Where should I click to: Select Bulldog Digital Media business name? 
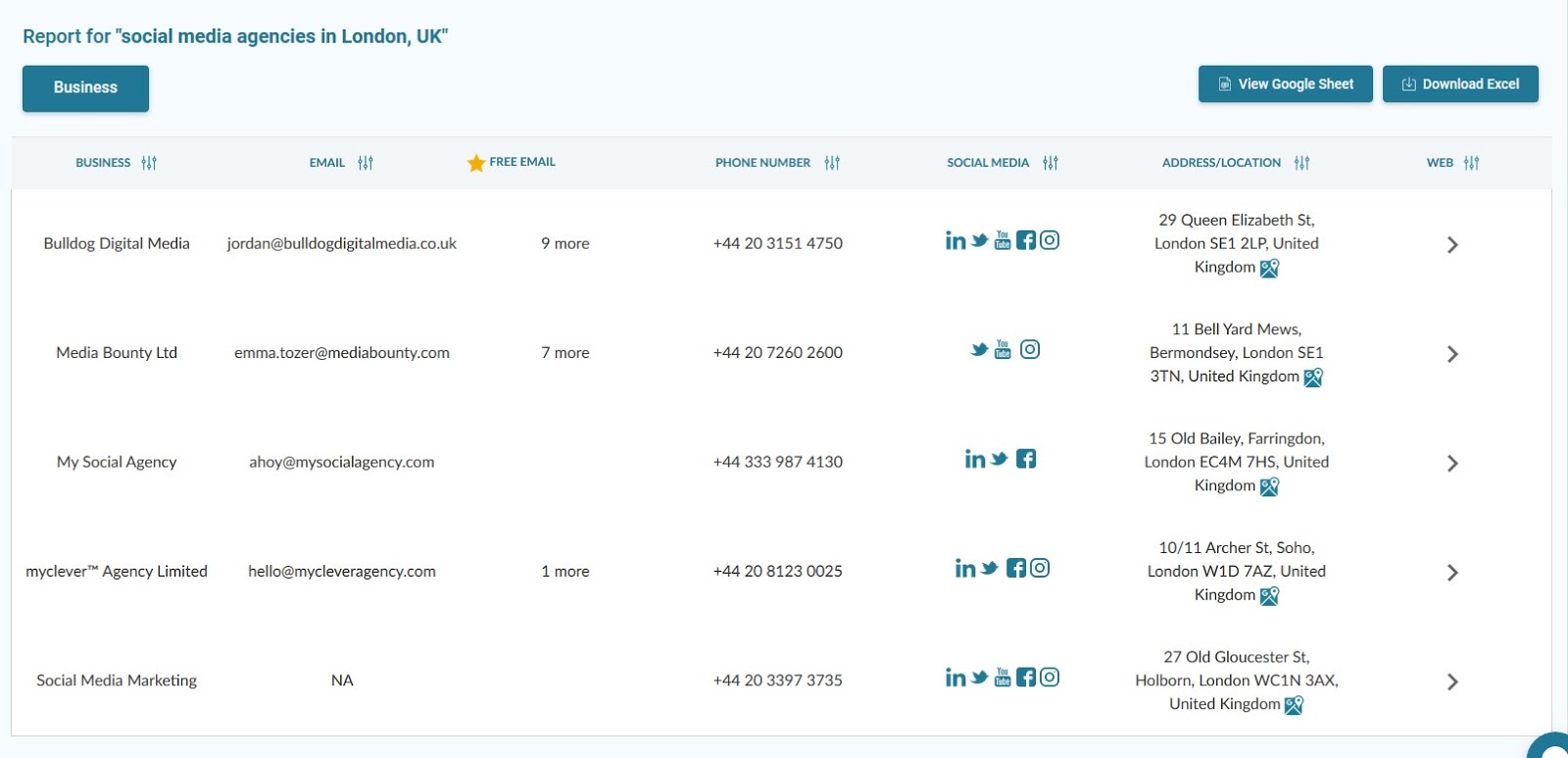[x=117, y=243]
